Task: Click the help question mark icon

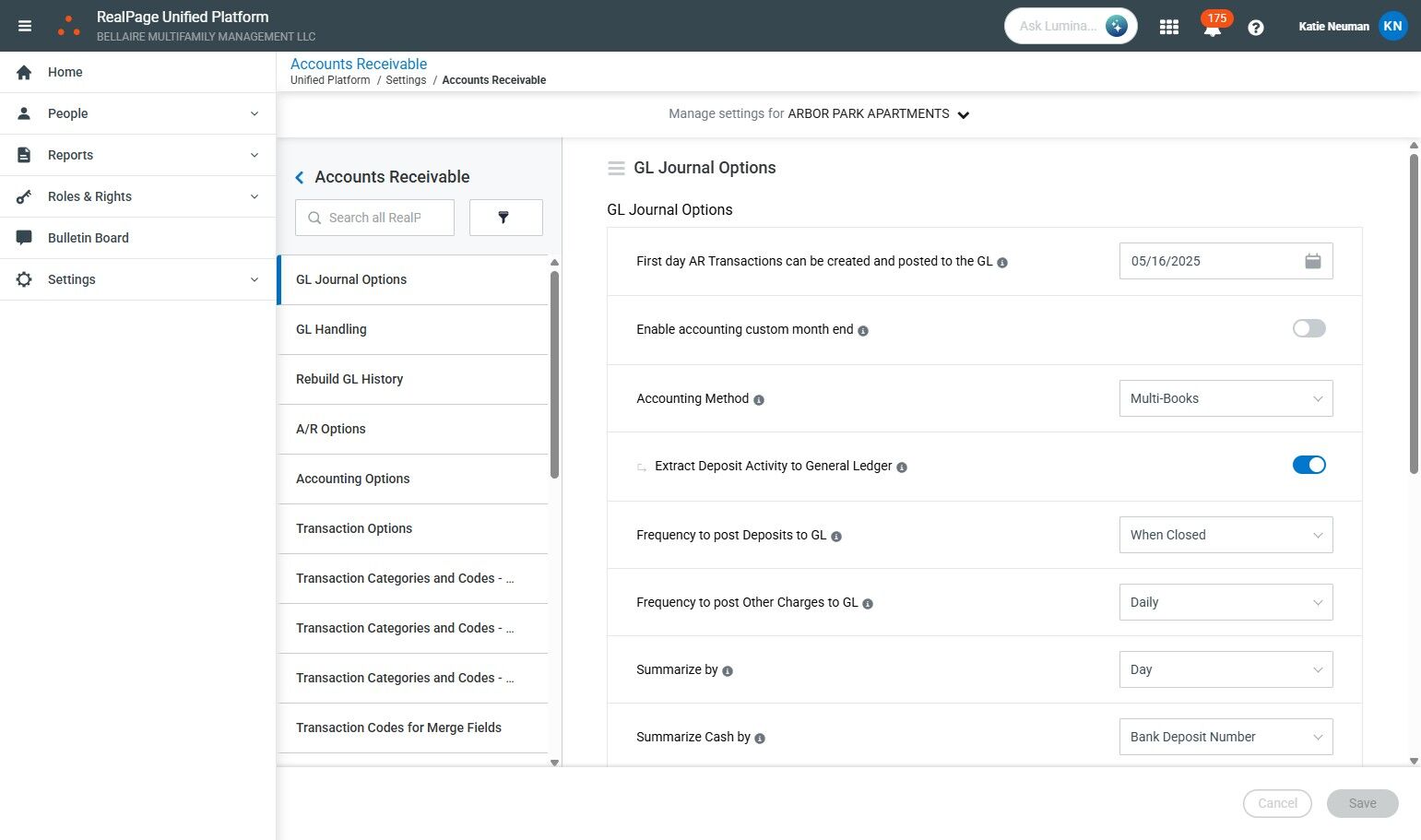Action: (x=1255, y=28)
